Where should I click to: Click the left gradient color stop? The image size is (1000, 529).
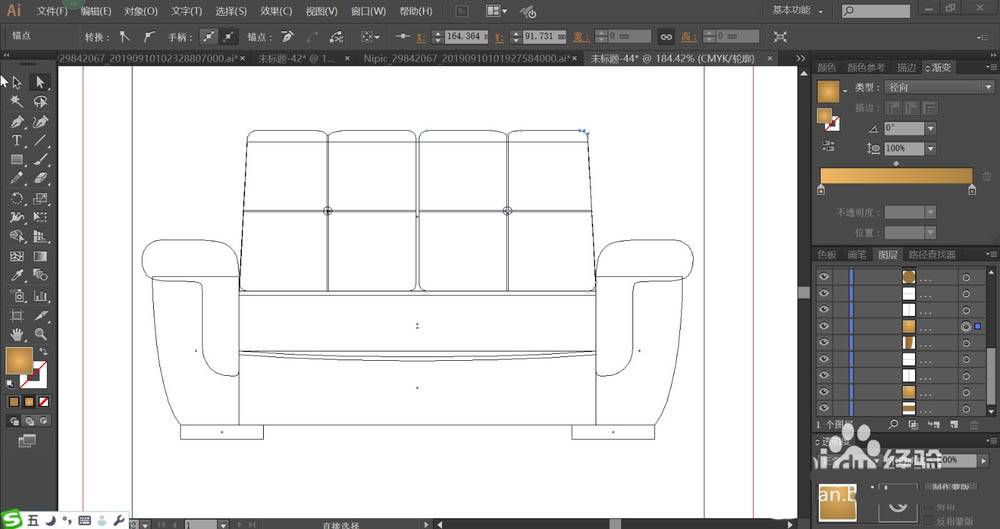pyautogui.click(x=822, y=189)
